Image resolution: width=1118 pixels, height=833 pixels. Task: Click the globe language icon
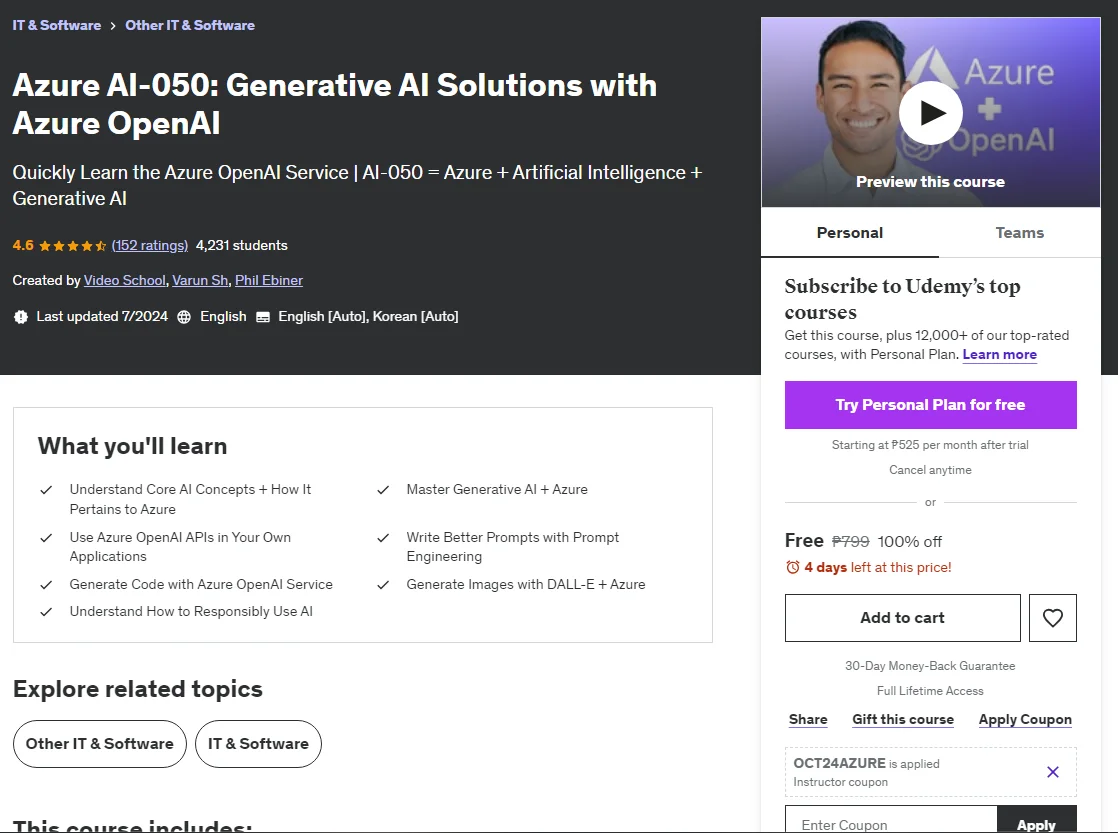coord(184,317)
